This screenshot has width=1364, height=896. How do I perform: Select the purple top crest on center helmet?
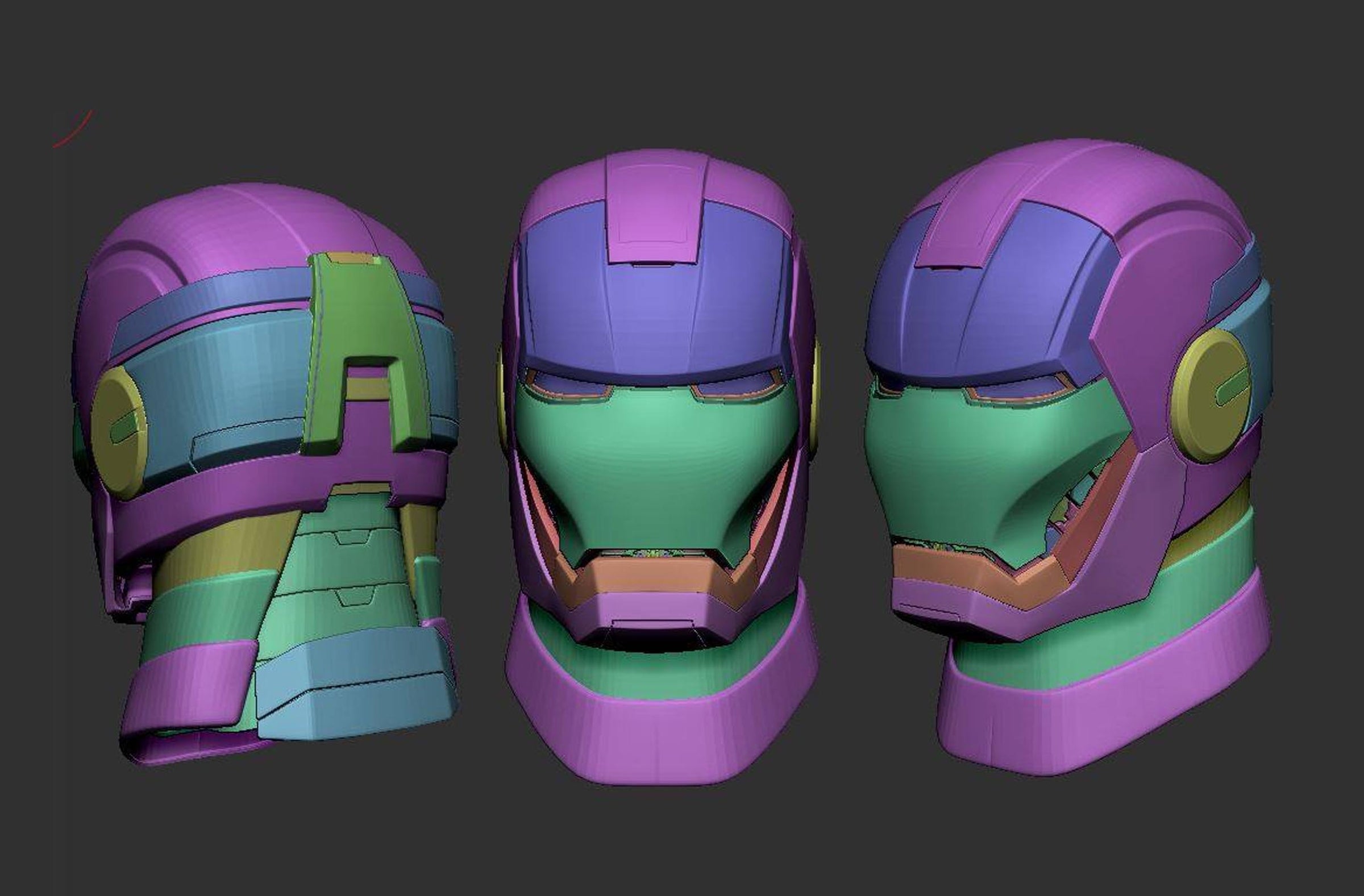coord(655,209)
